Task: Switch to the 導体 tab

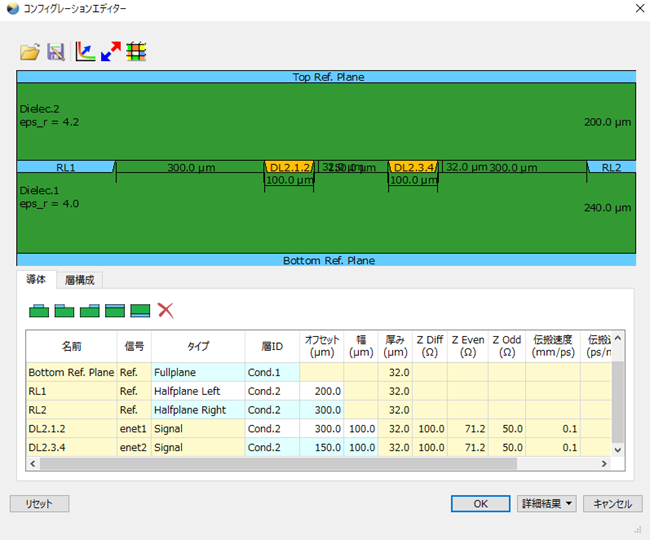Action: [36, 280]
